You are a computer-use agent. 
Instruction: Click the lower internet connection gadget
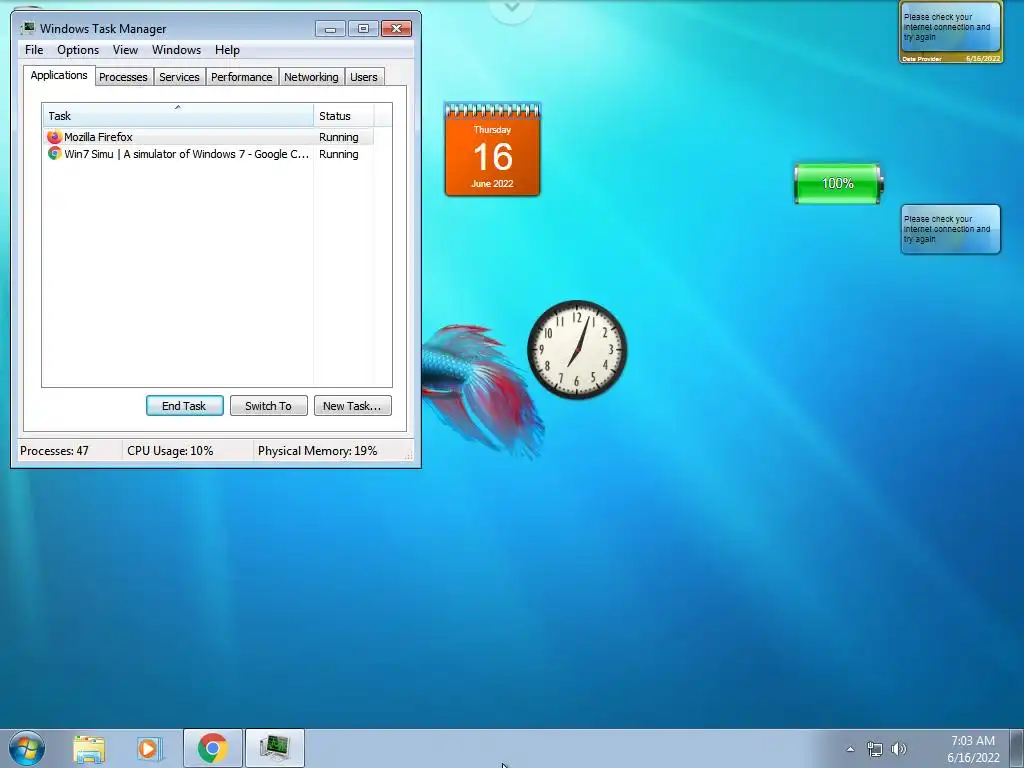950,229
